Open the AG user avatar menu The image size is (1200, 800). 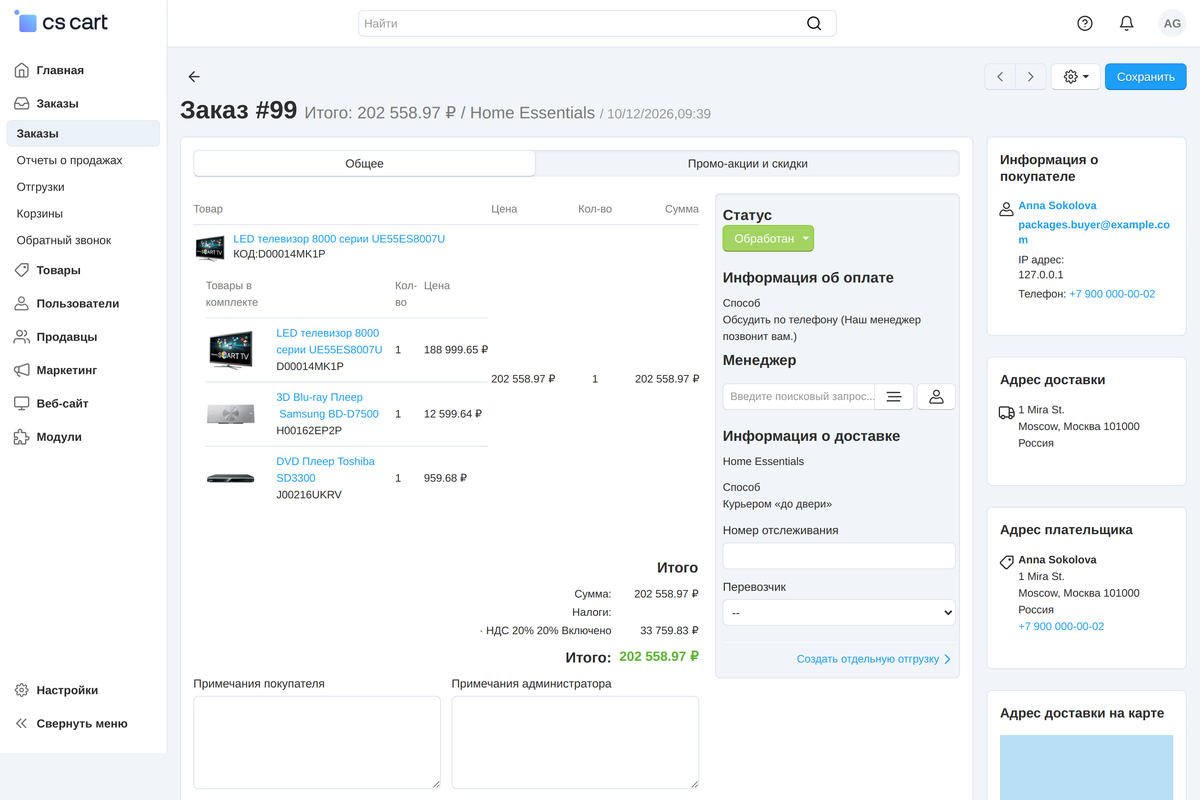(1171, 23)
